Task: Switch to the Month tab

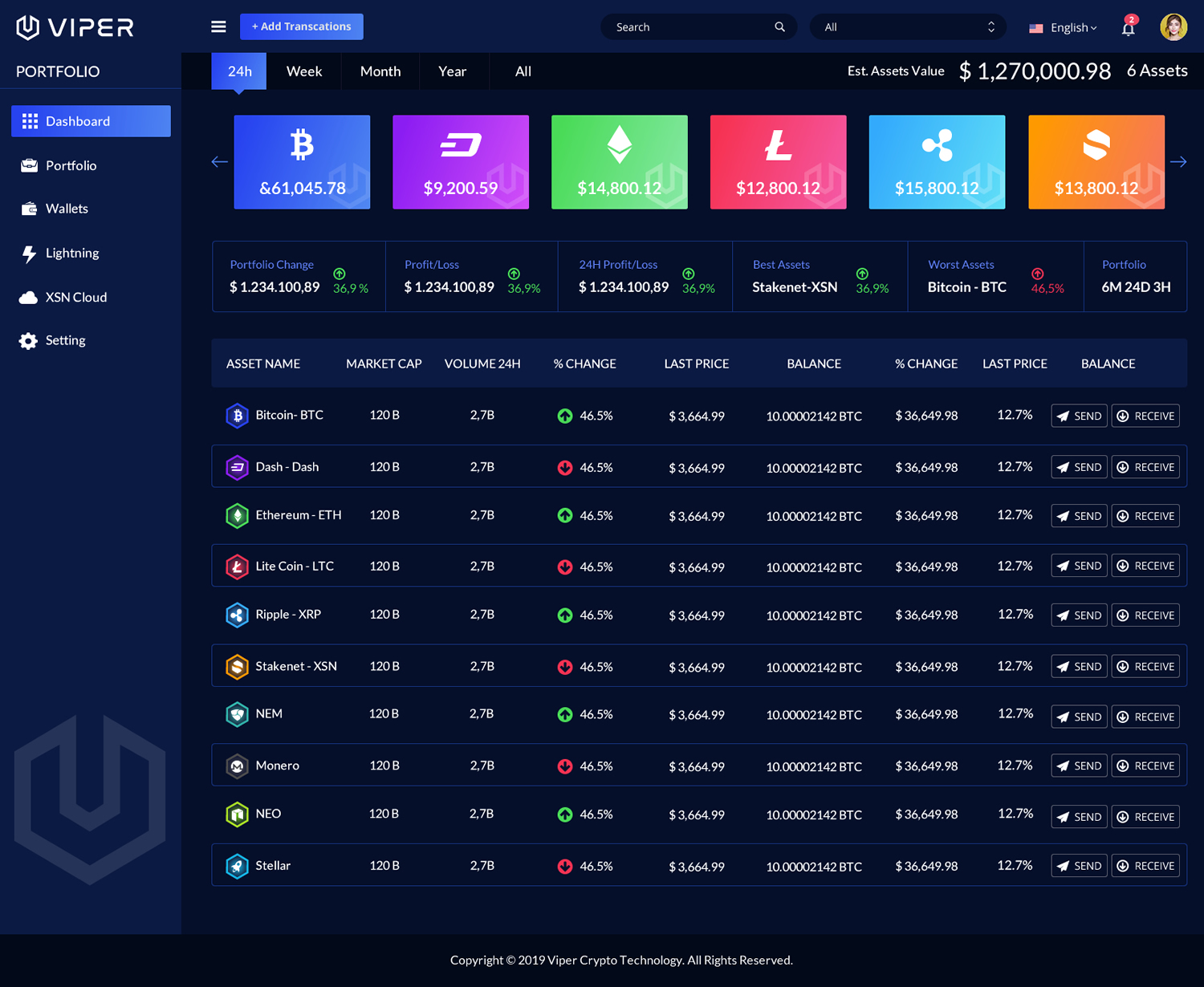Action: coord(380,71)
